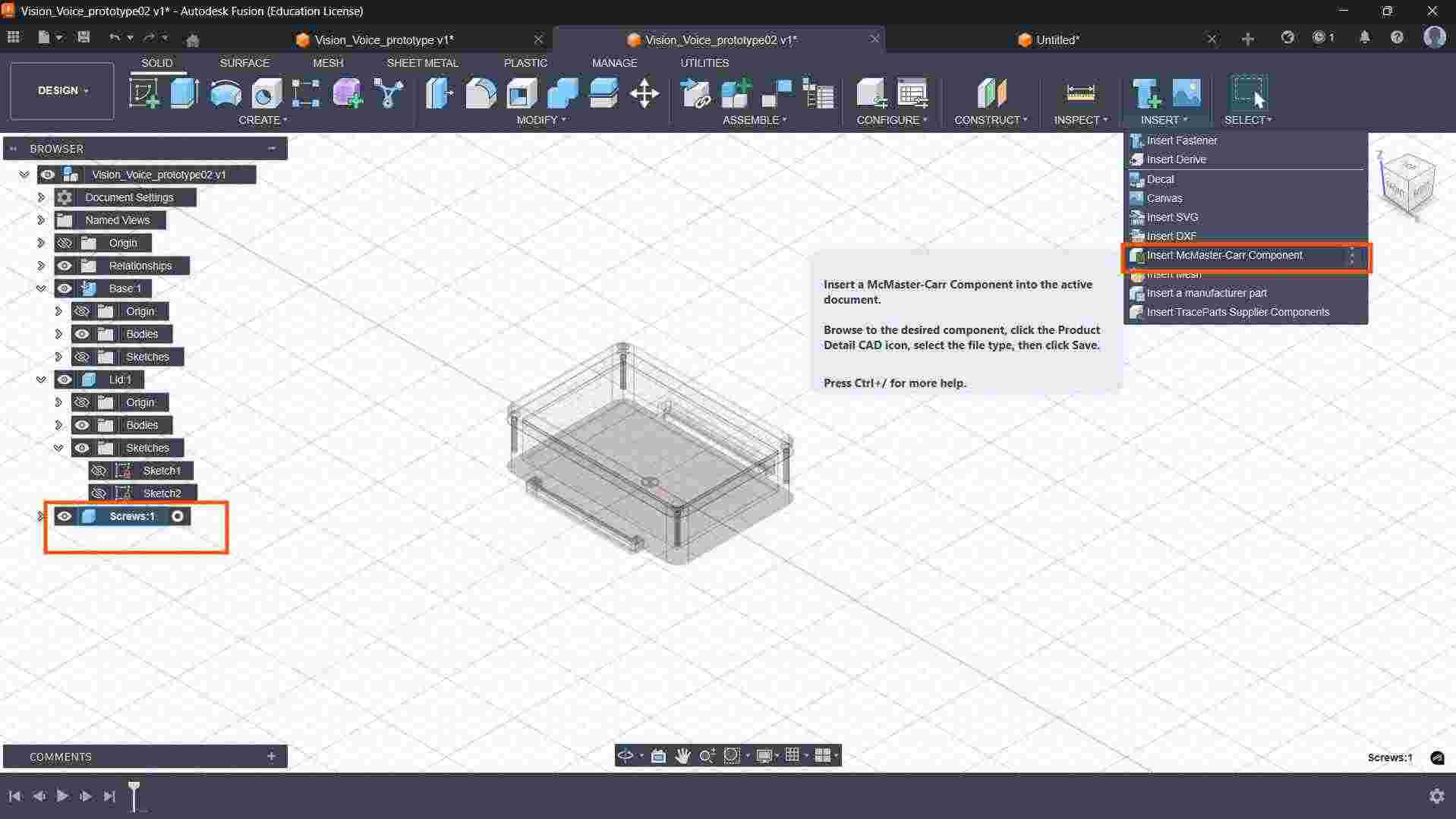
Task: Switch to the SHEET METAL tab
Action: tap(423, 63)
